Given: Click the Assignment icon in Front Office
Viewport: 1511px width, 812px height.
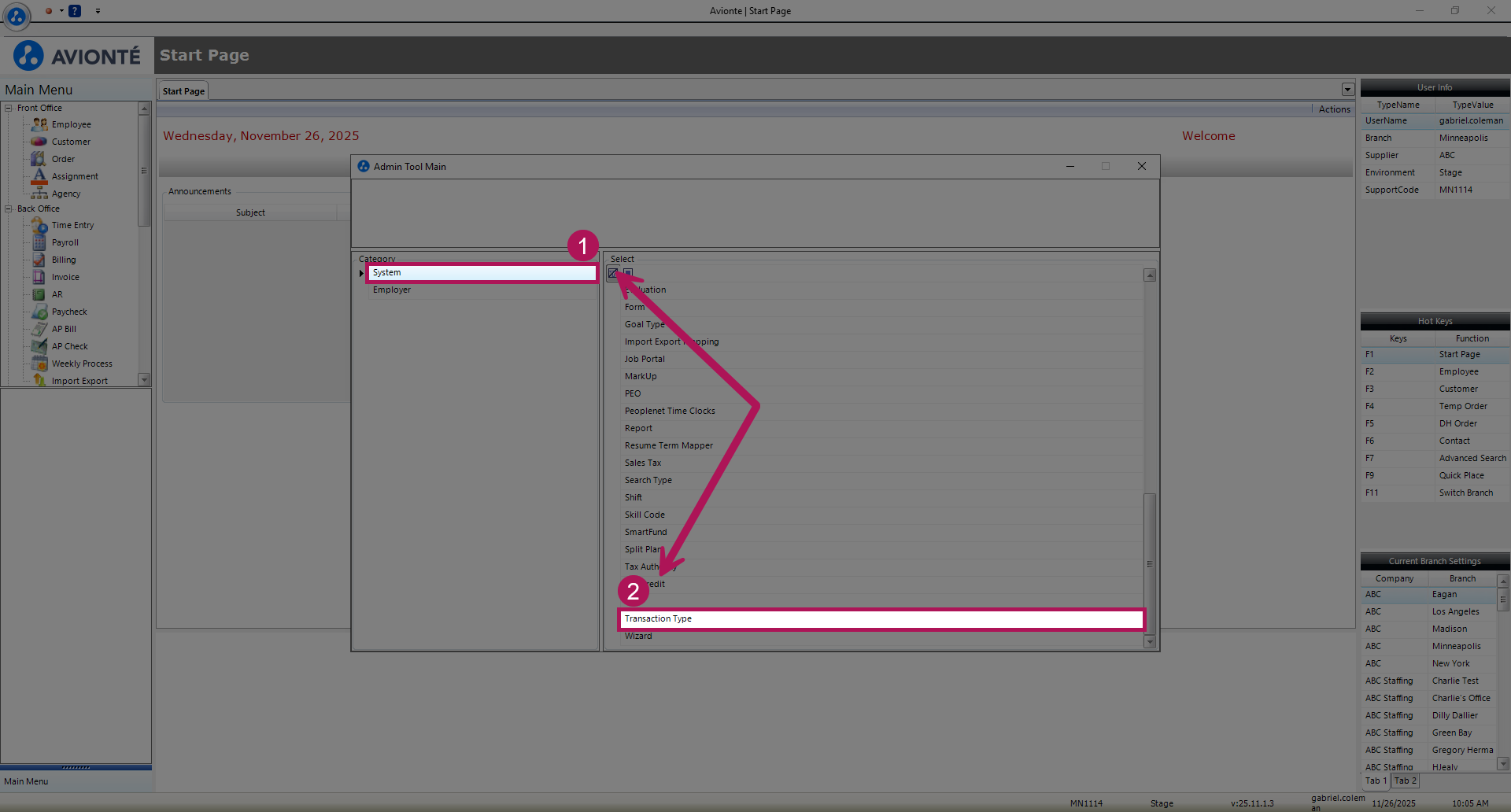Looking at the screenshot, I should pyautogui.click(x=39, y=176).
